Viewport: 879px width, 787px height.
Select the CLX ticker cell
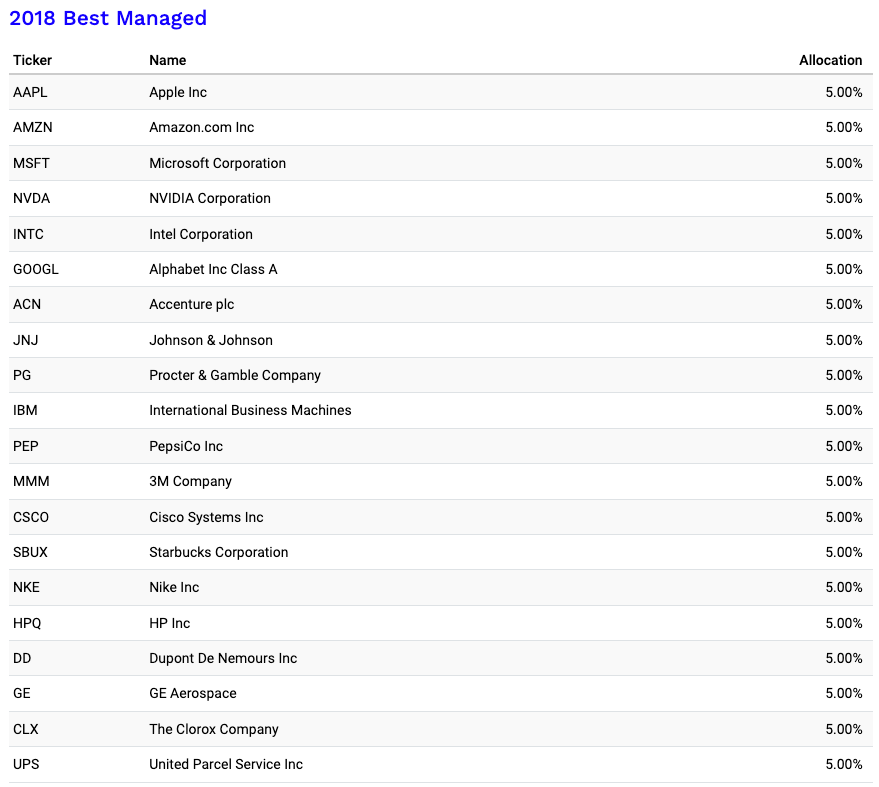(x=26, y=729)
